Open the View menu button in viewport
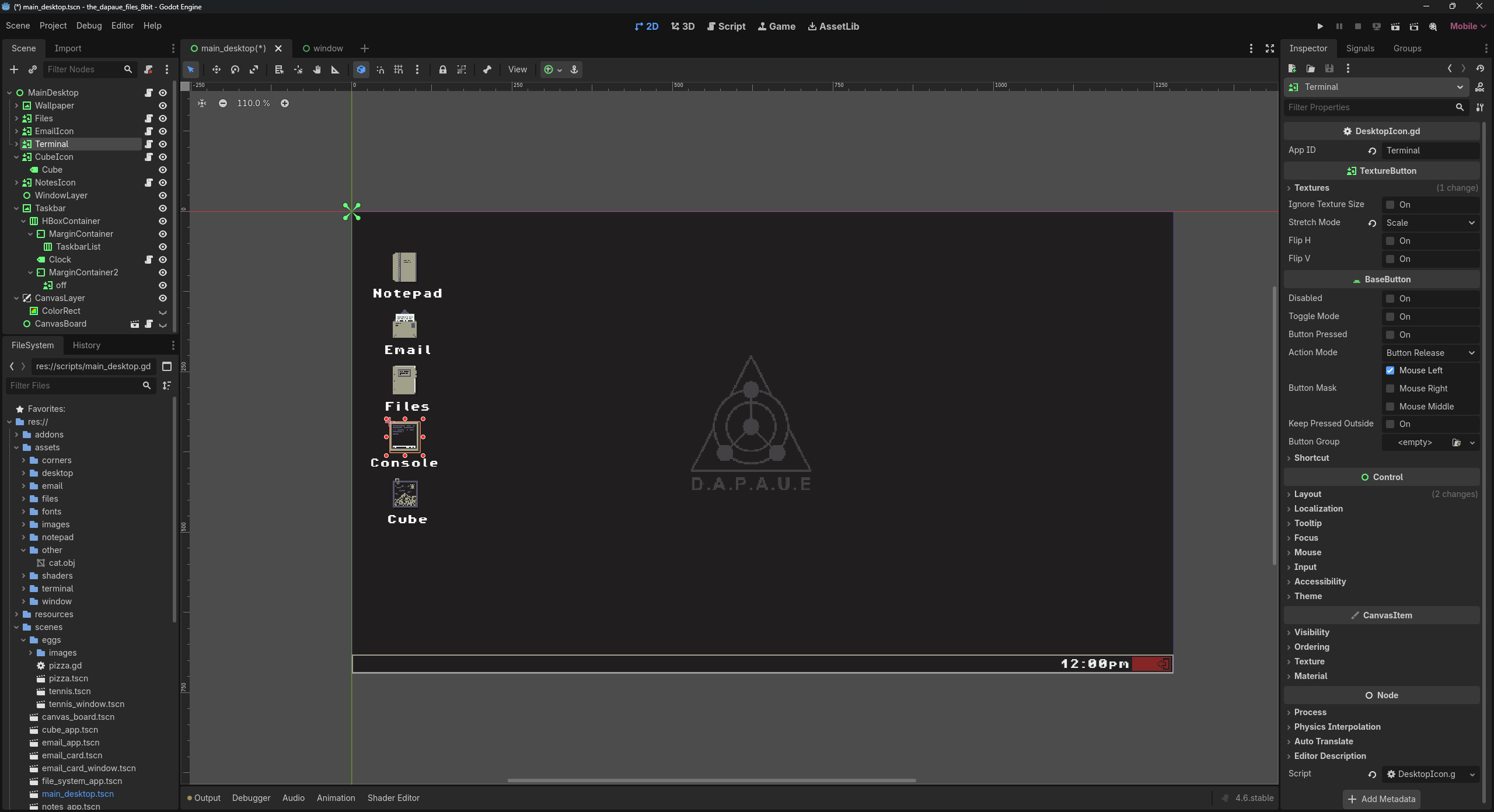Screen dimensions: 1494x812 pos(518,69)
